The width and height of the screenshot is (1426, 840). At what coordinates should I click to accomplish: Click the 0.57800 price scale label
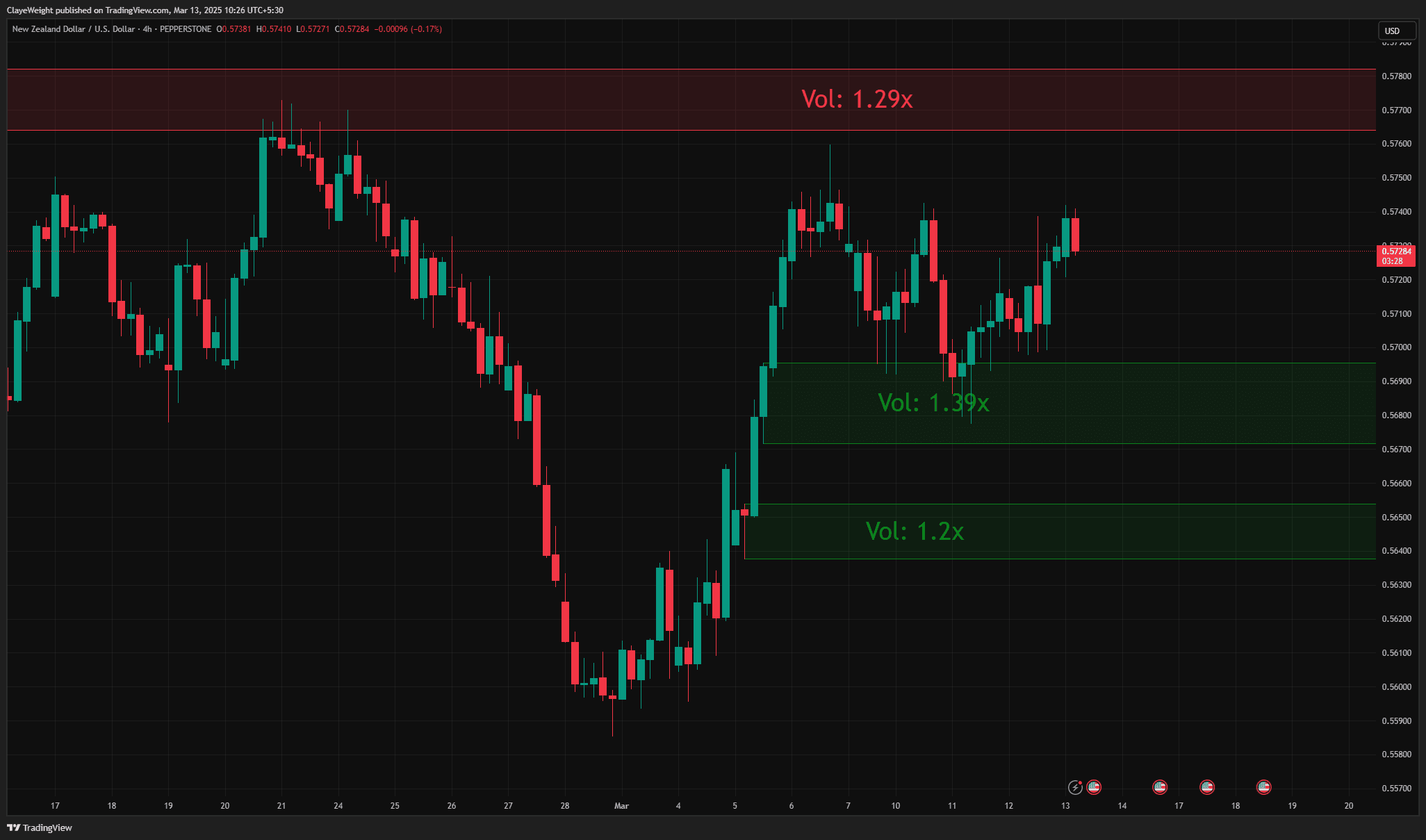(x=1396, y=76)
